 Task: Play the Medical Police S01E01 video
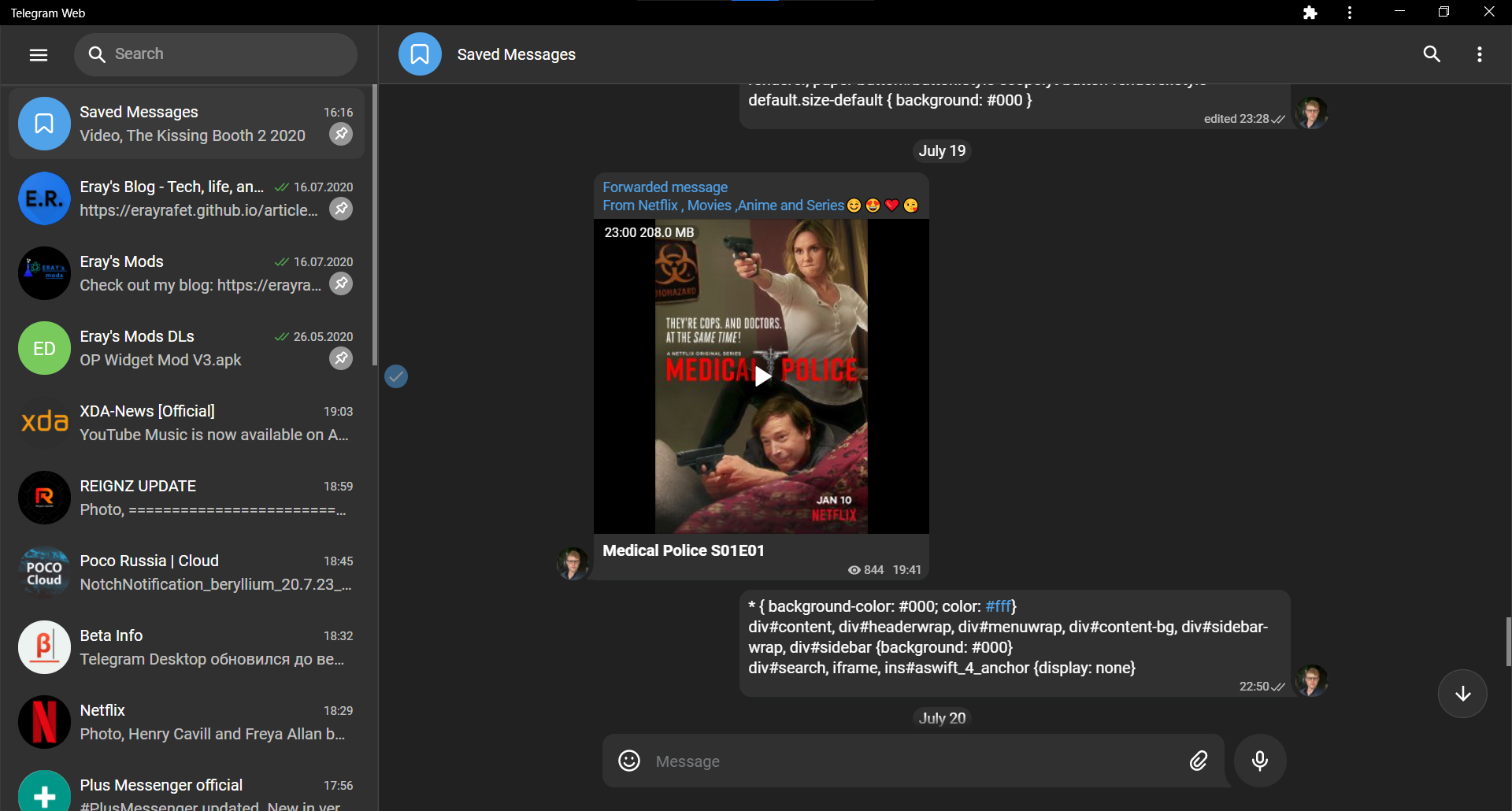tap(762, 376)
